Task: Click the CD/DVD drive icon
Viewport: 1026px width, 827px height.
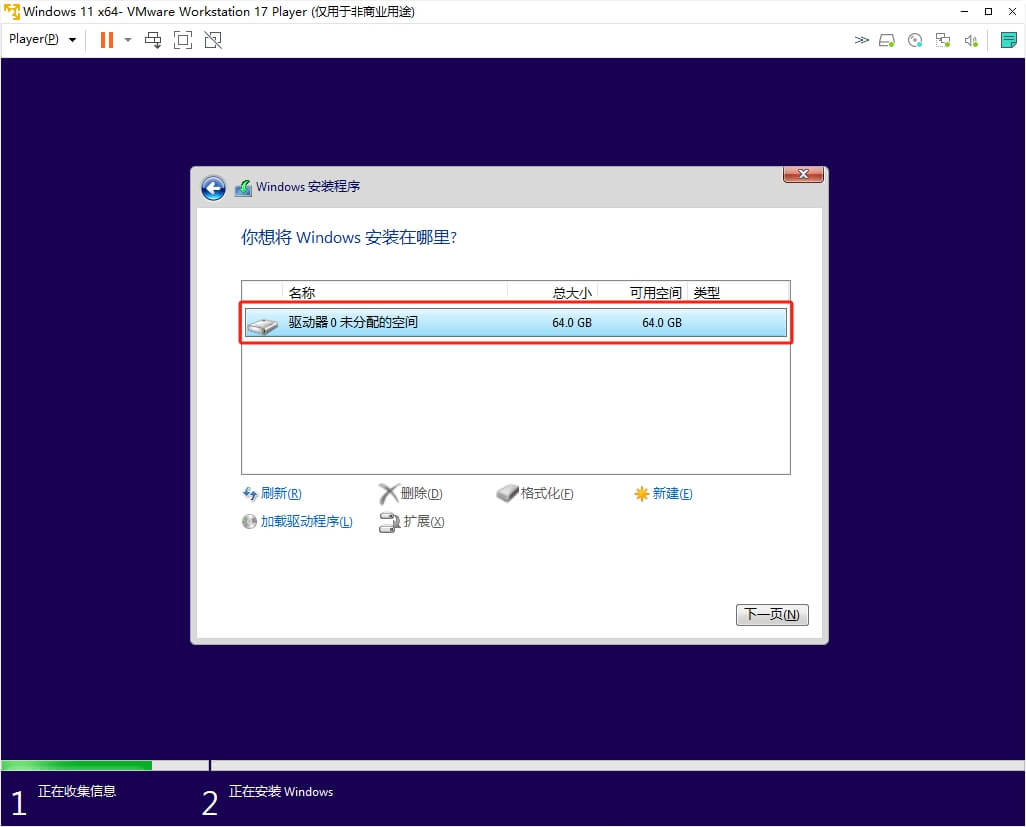Action: tap(914, 40)
